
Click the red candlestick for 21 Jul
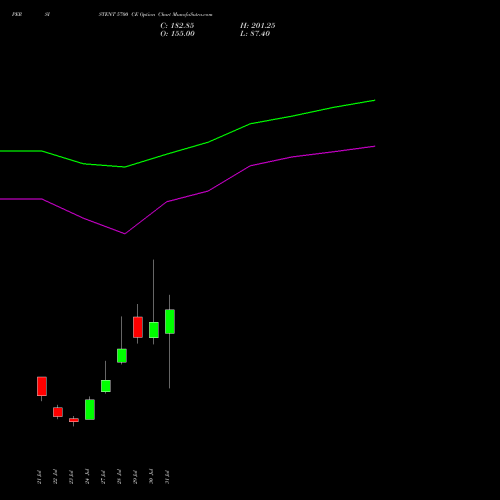(42, 386)
